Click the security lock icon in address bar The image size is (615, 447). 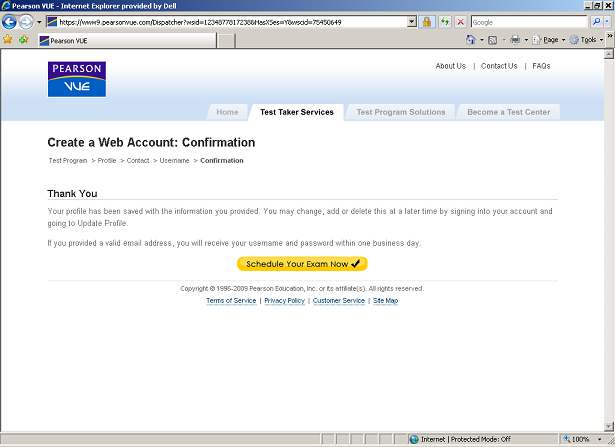[426, 21]
